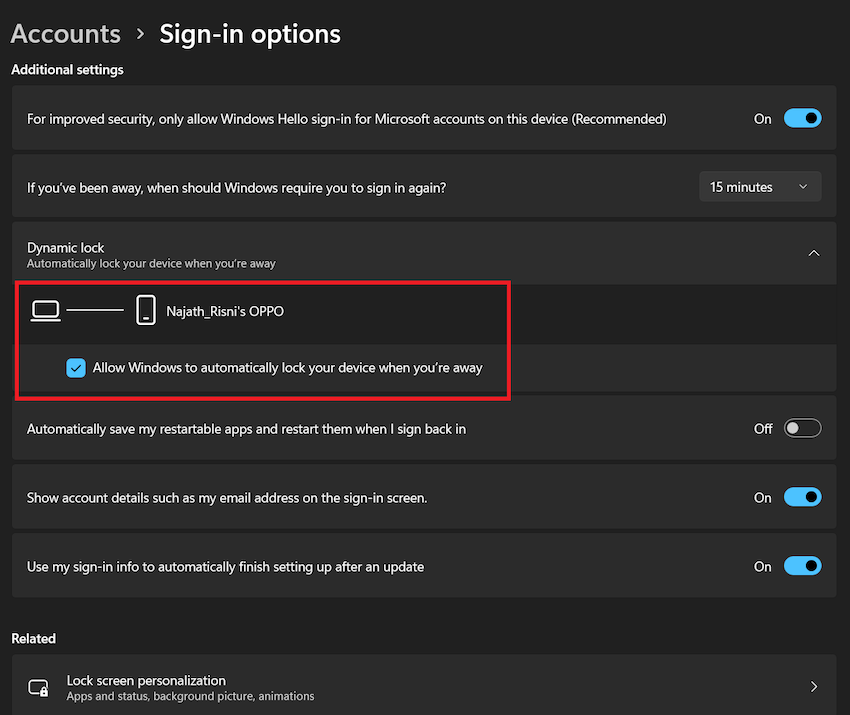The width and height of the screenshot is (850, 715).
Task: Turn off sign-in info after update setting
Action: tap(802, 566)
